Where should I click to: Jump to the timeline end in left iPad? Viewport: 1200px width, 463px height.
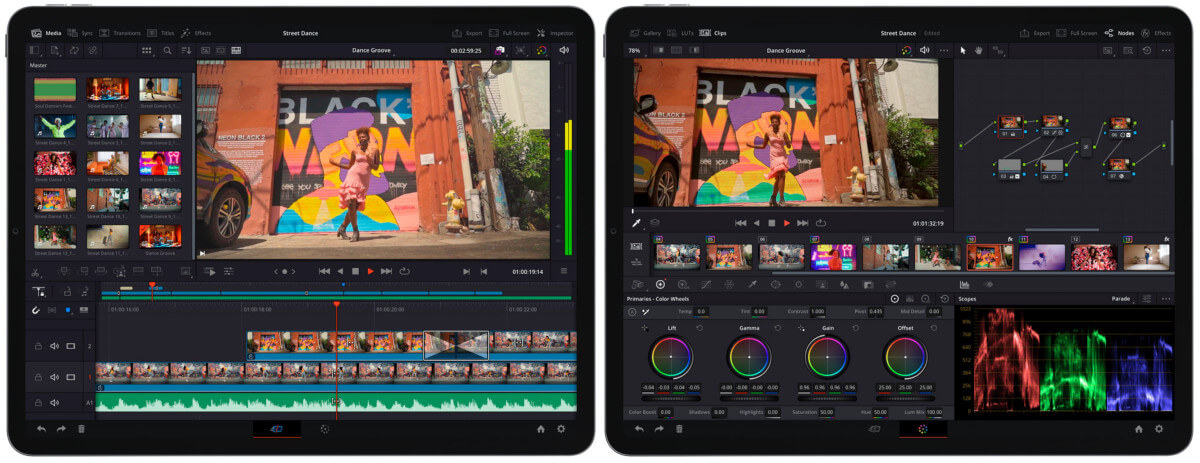pyautogui.click(x=387, y=271)
